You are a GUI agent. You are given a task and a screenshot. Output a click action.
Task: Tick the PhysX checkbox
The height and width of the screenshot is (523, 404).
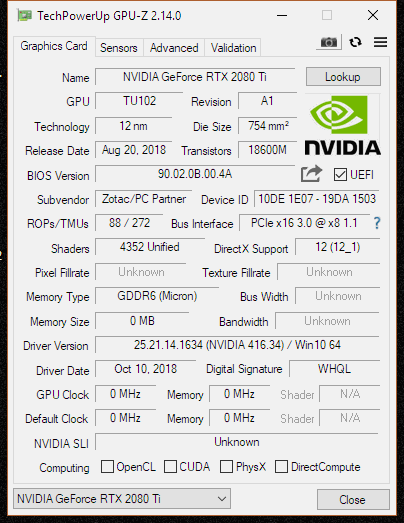227,466
